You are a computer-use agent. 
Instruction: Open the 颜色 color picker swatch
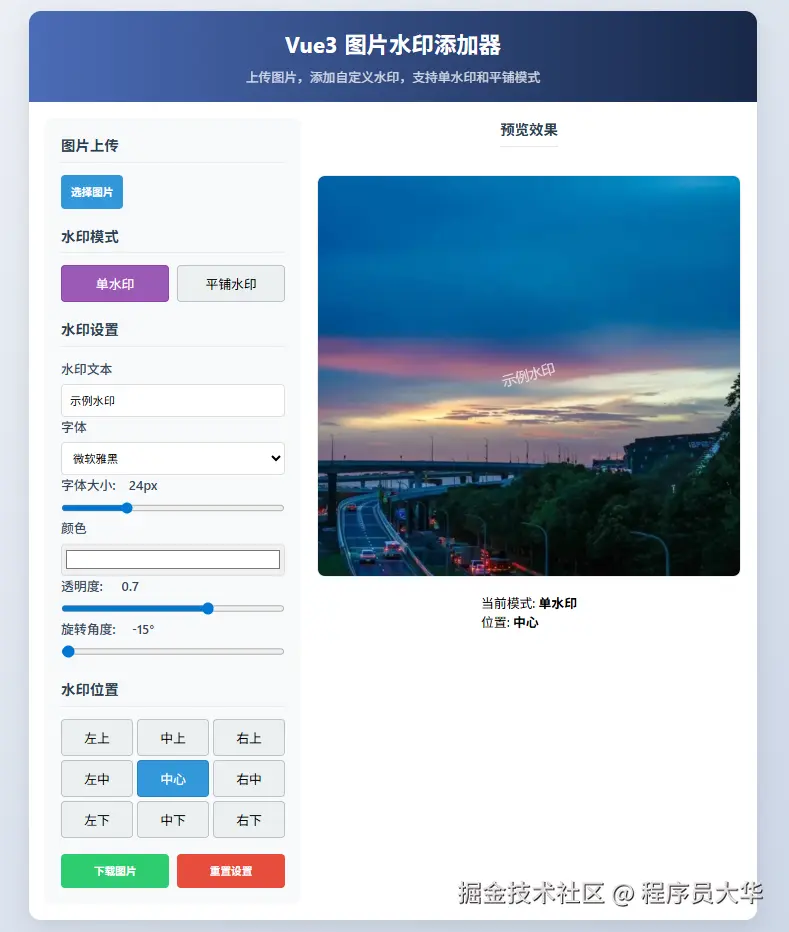click(x=173, y=559)
